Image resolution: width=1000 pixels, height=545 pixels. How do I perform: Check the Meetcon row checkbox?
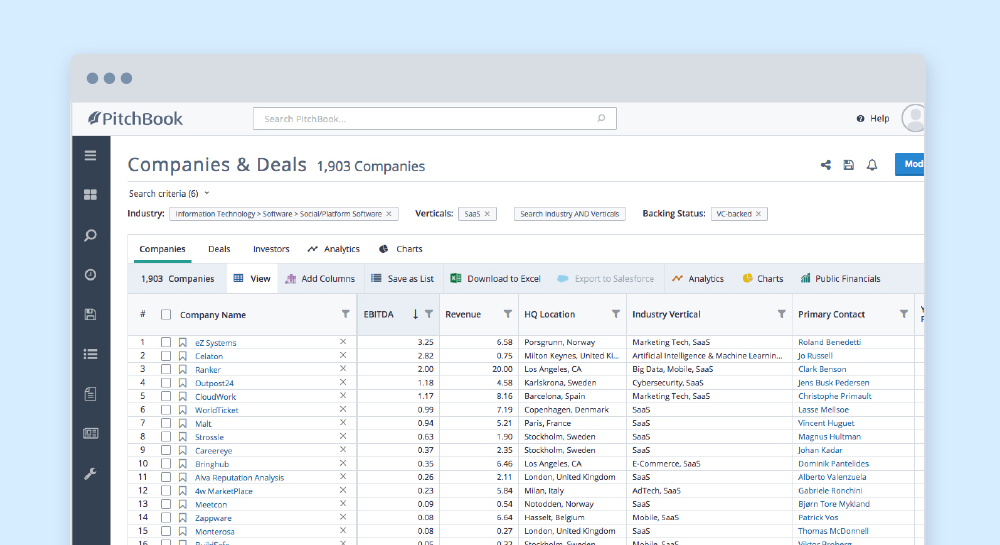[166, 504]
